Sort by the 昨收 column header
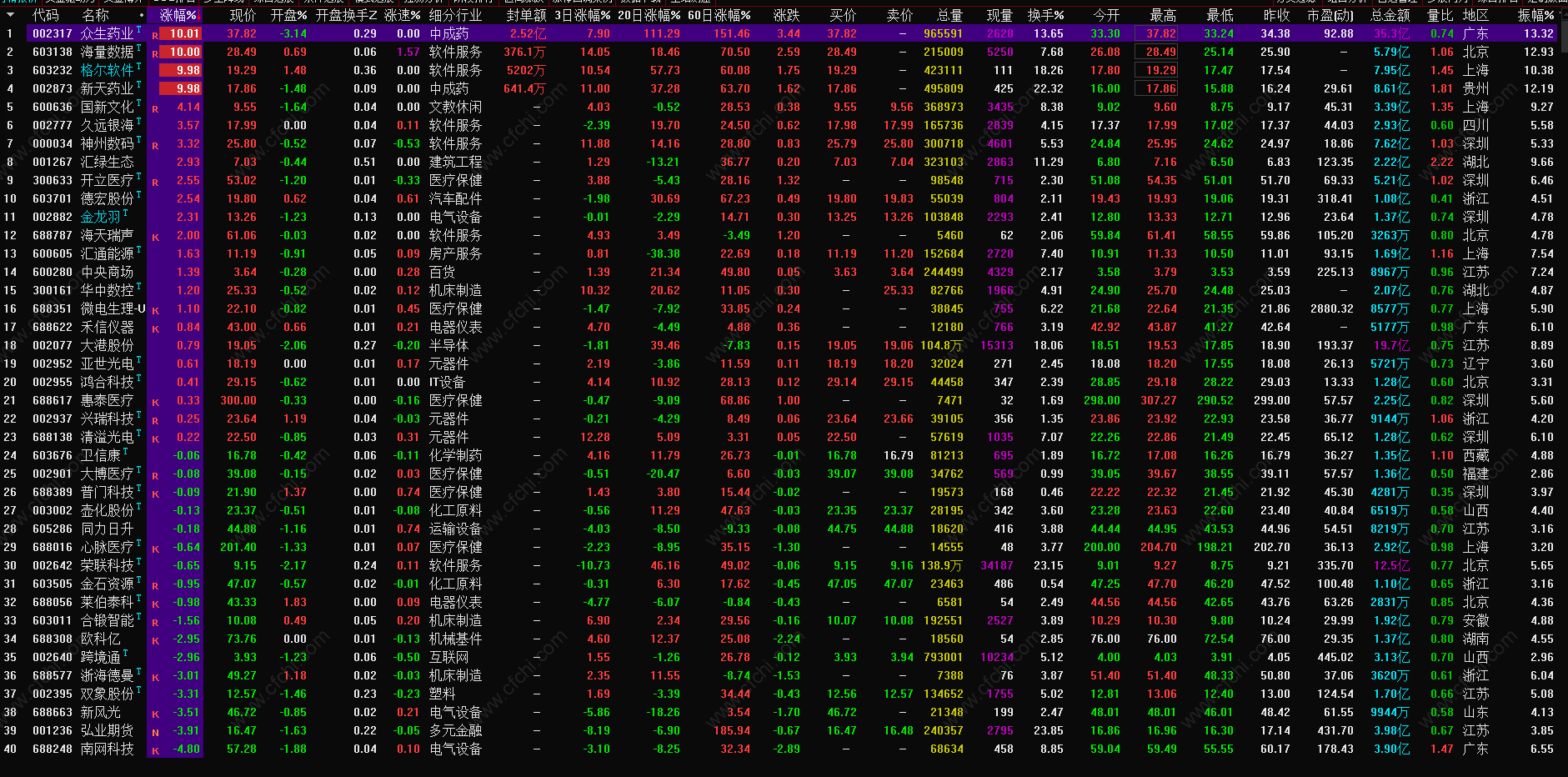 pos(1276,15)
